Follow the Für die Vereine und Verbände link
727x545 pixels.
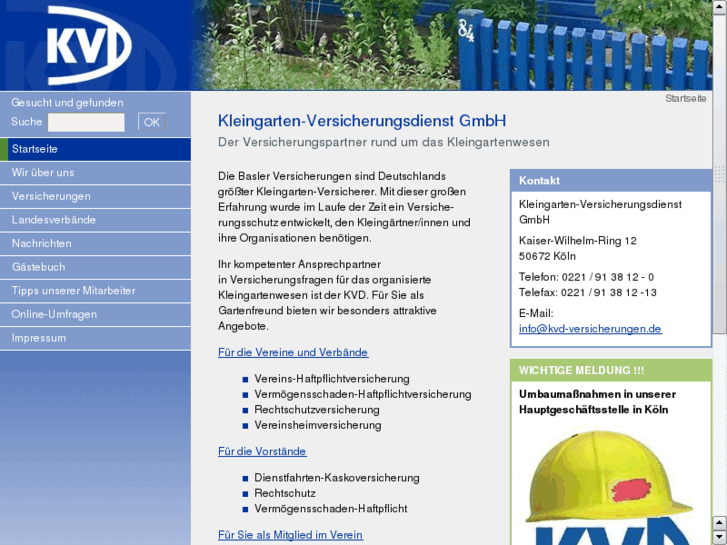[293, 352]
